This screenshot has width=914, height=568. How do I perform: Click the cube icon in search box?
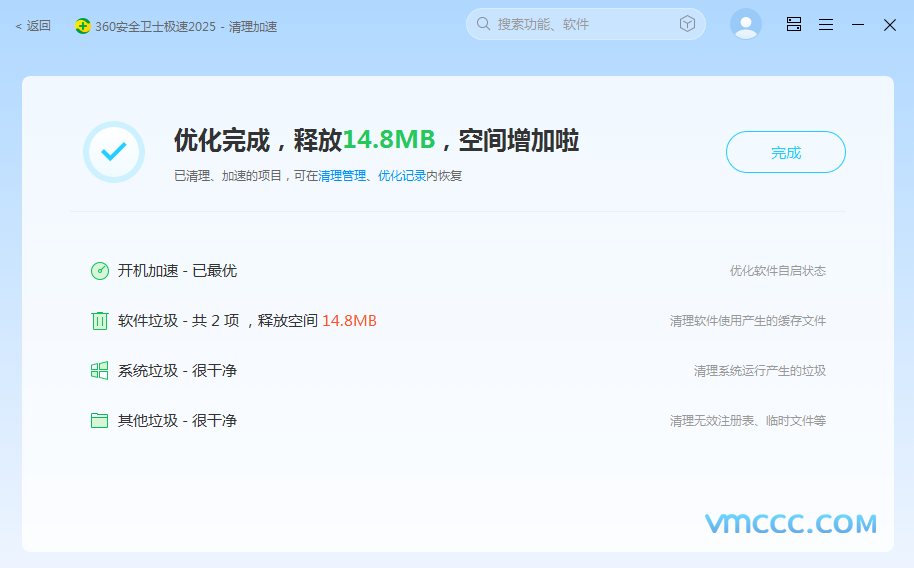pos(687,24)
